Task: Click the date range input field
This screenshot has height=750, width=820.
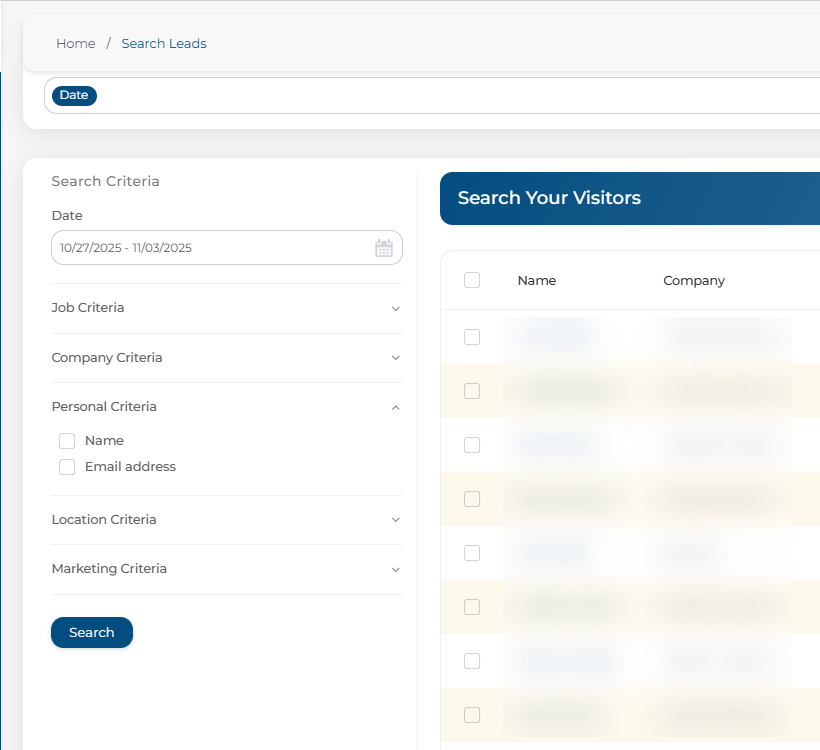Action: click(210, 248)
